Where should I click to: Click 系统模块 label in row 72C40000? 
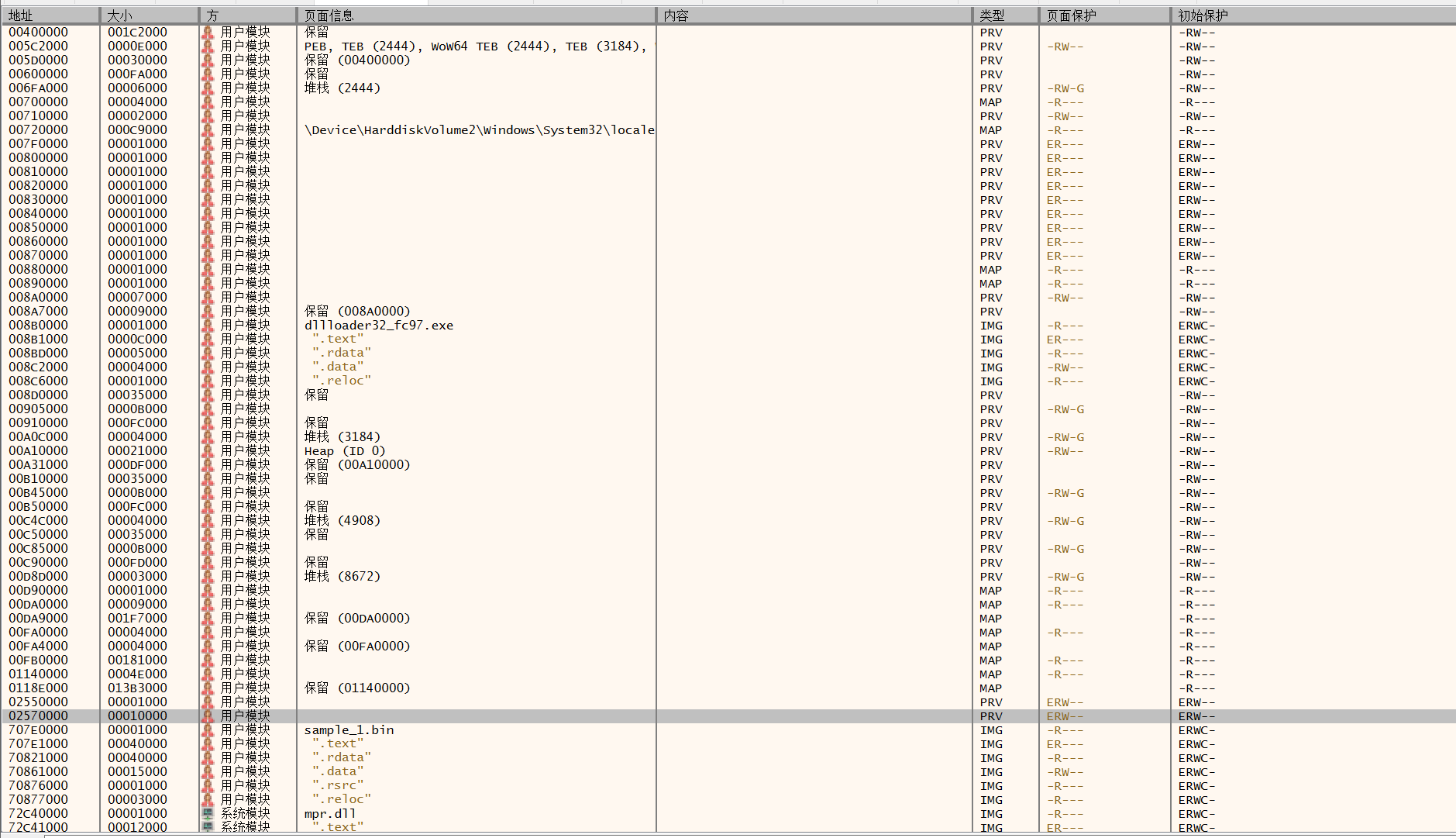tap(246, 814)
